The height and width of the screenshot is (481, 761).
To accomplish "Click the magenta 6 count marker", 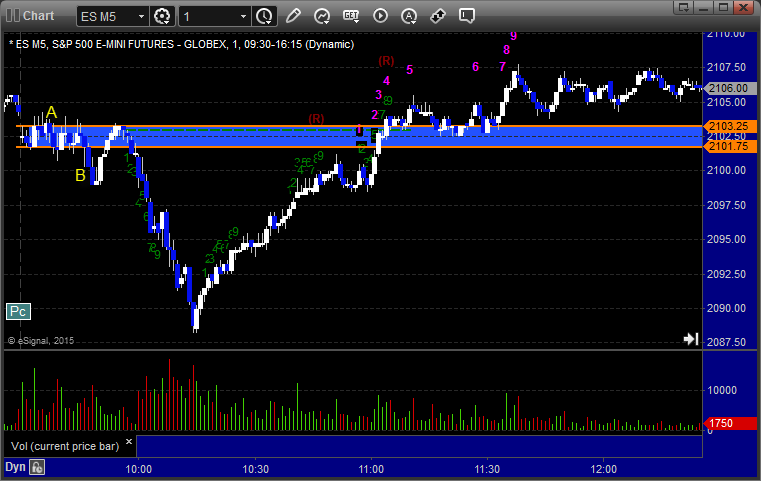I will pyautogui.click(x=476, y=67).
